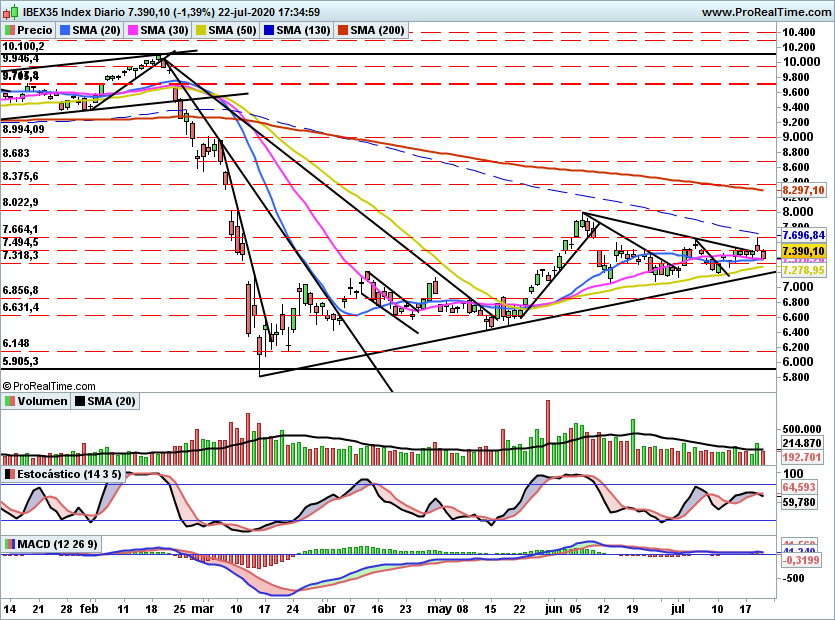Screen dimensions: 835x620
Task: Open the Estocástico (14 3 5) label
Action: point(69,474)
